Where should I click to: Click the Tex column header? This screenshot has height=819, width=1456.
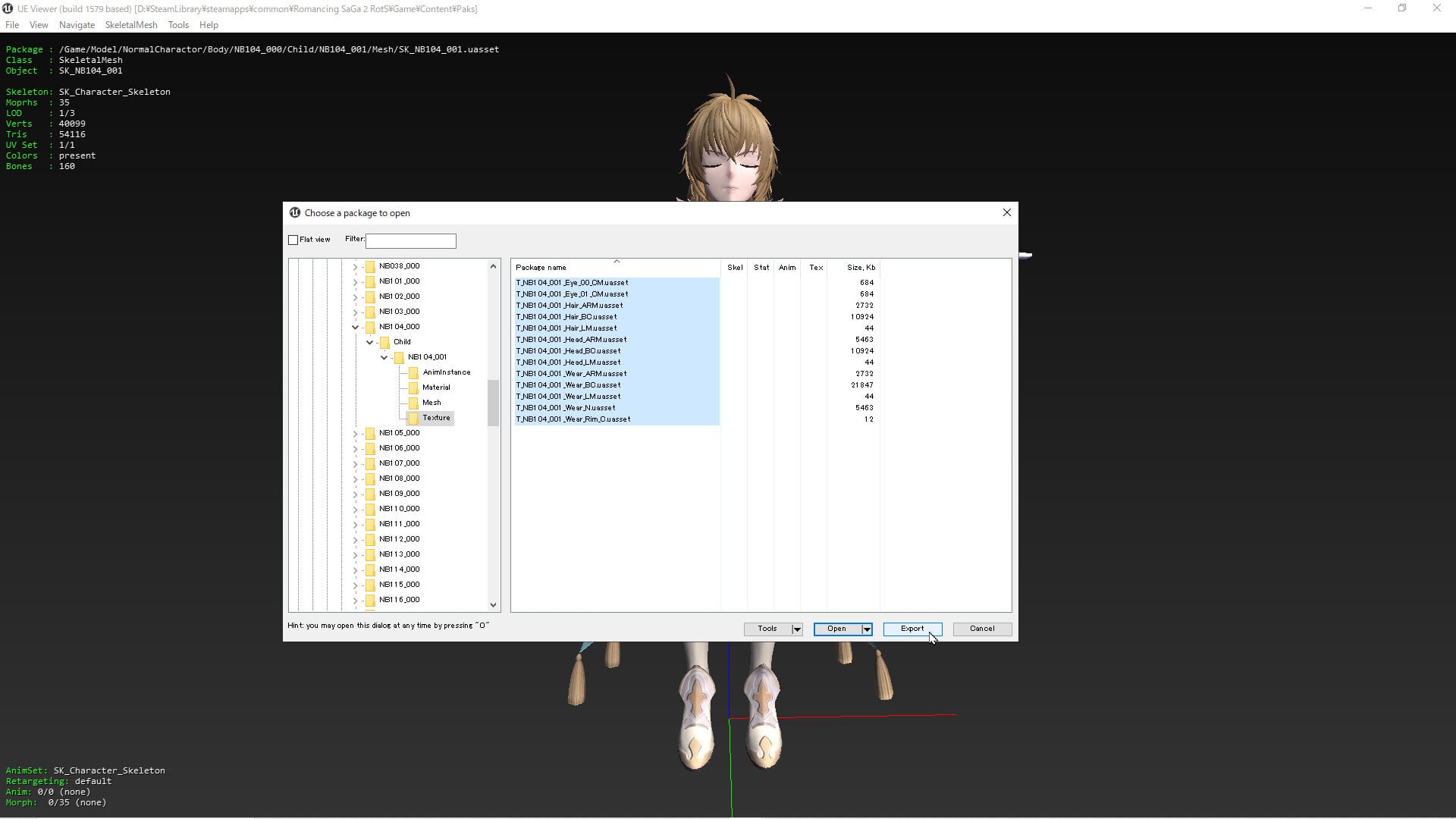814,268
